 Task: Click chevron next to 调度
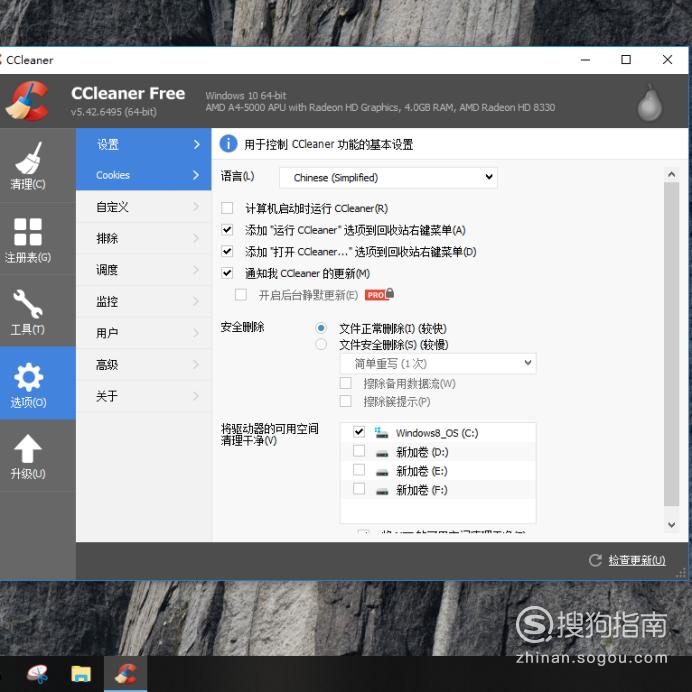click(197, 270)
